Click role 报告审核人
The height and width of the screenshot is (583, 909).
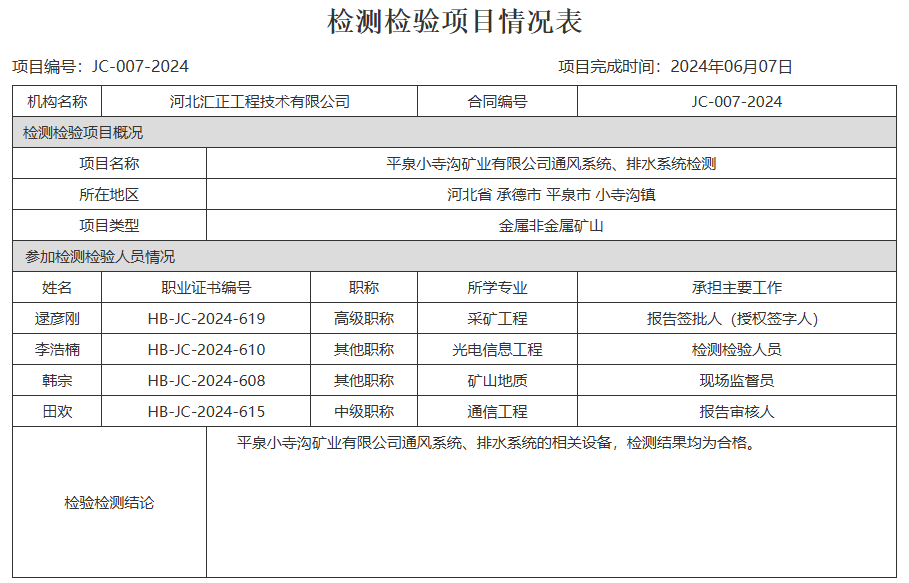tap(737, 411)
